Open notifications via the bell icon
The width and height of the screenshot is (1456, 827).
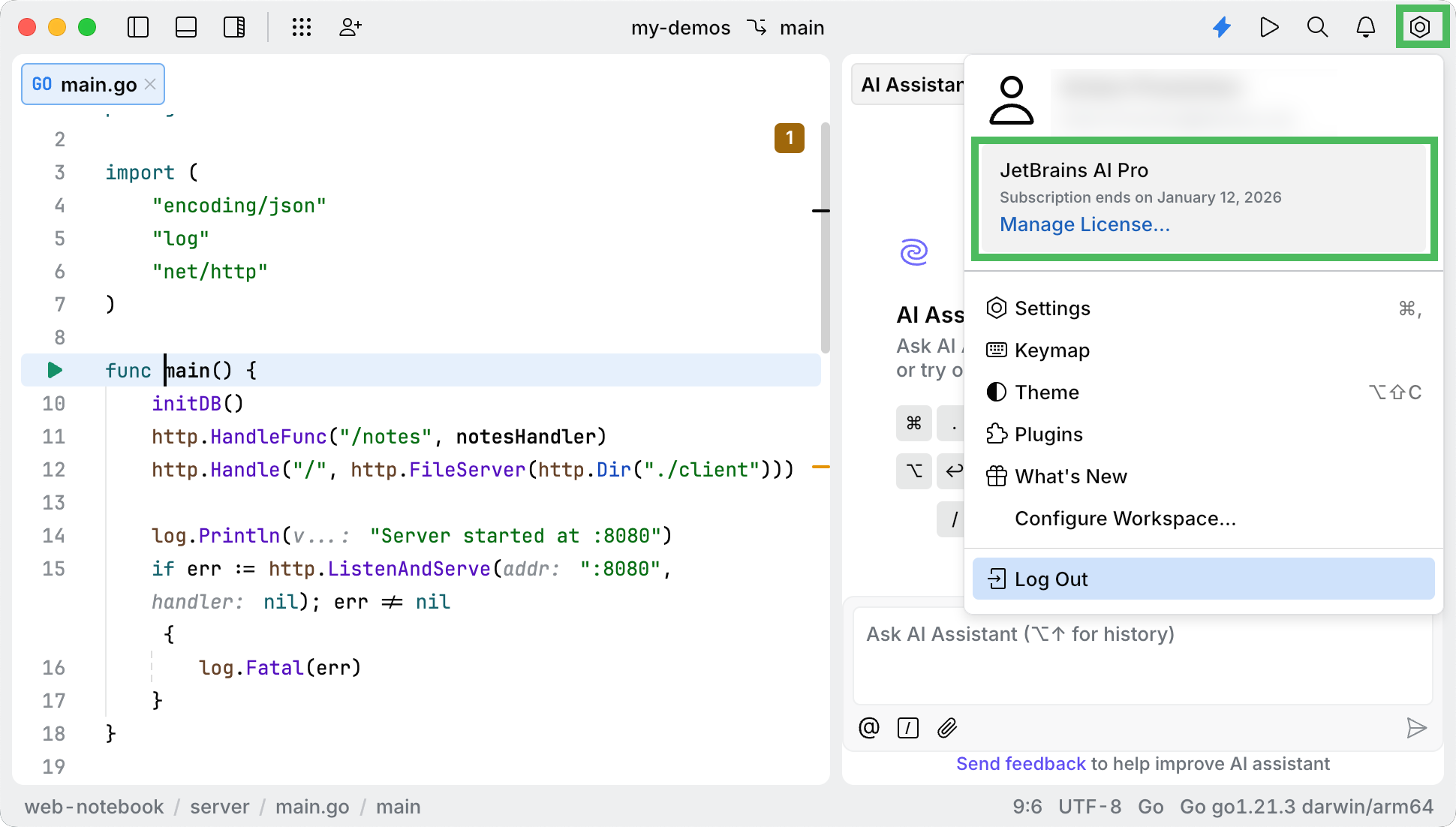(1366, 28)
